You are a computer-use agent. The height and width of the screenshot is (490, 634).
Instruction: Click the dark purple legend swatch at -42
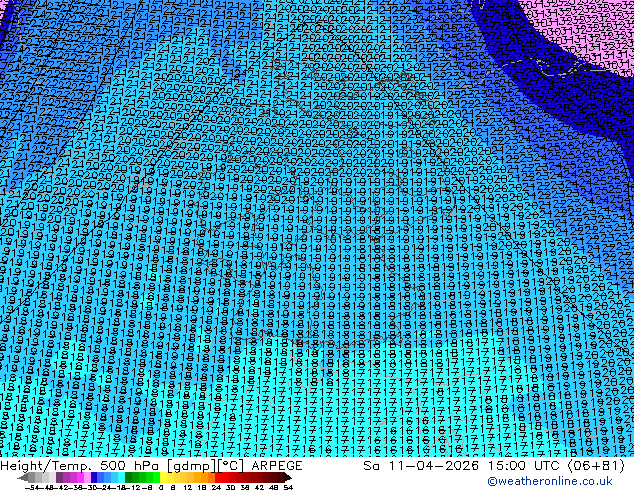click(x=59, y=477)
